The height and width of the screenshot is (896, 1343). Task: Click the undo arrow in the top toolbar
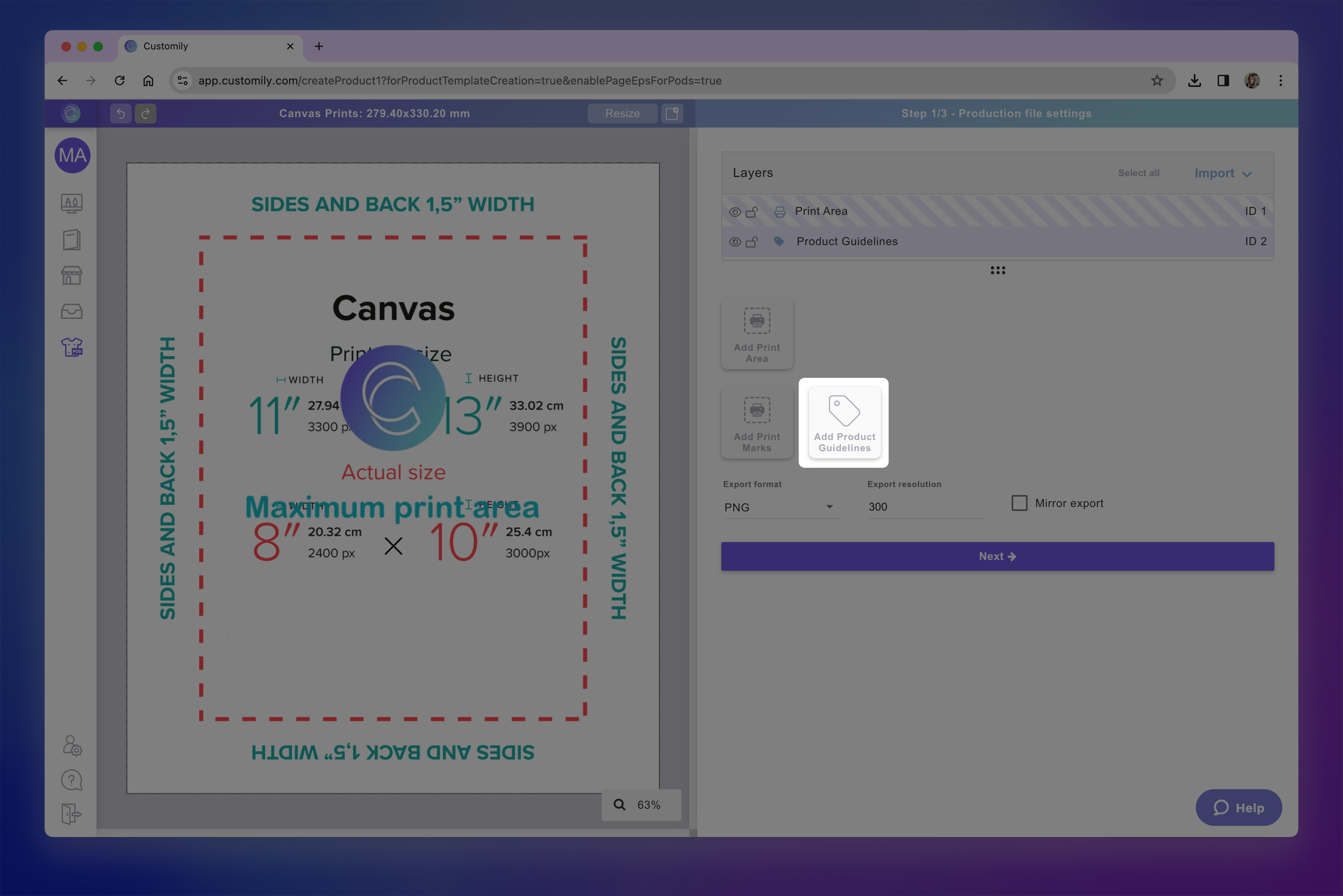pyautogui.click(x=121, y=114)
